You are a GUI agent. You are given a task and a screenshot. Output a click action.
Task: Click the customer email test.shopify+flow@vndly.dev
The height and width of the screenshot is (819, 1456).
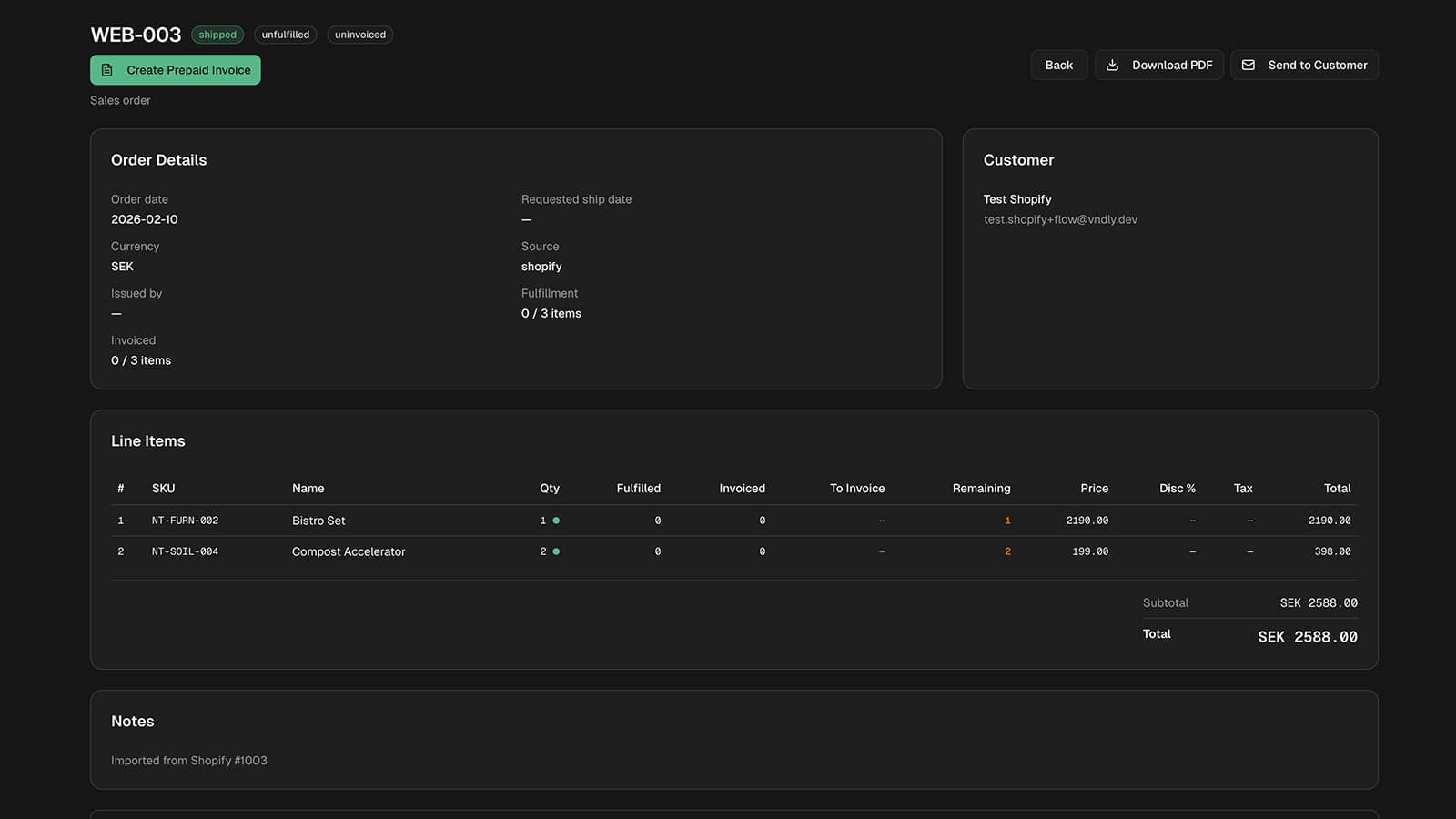point(1060,219)
